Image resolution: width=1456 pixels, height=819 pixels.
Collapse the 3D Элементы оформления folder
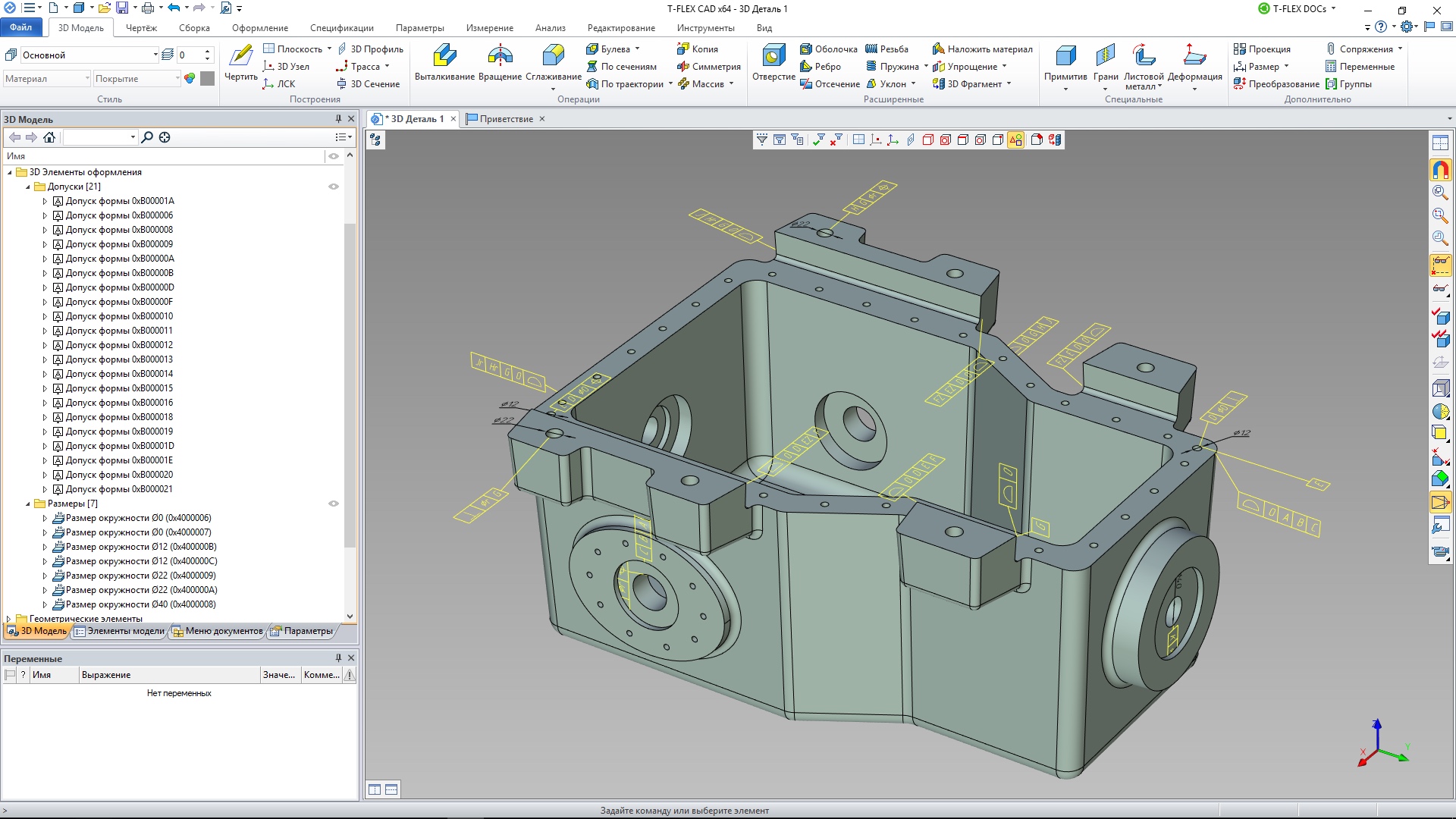pyautogui.click(x=10, y=172)
